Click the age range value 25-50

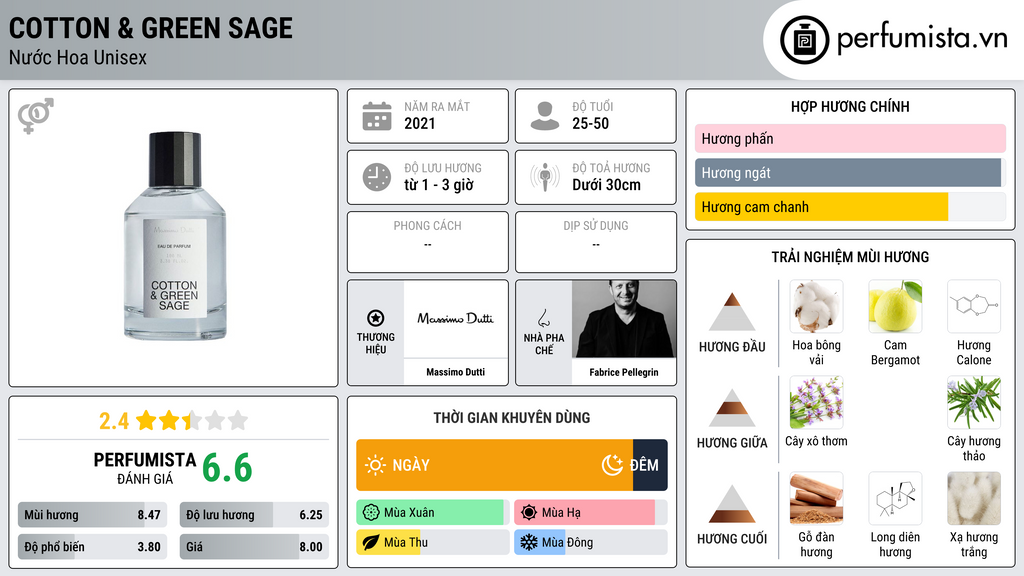click(590, 123)
